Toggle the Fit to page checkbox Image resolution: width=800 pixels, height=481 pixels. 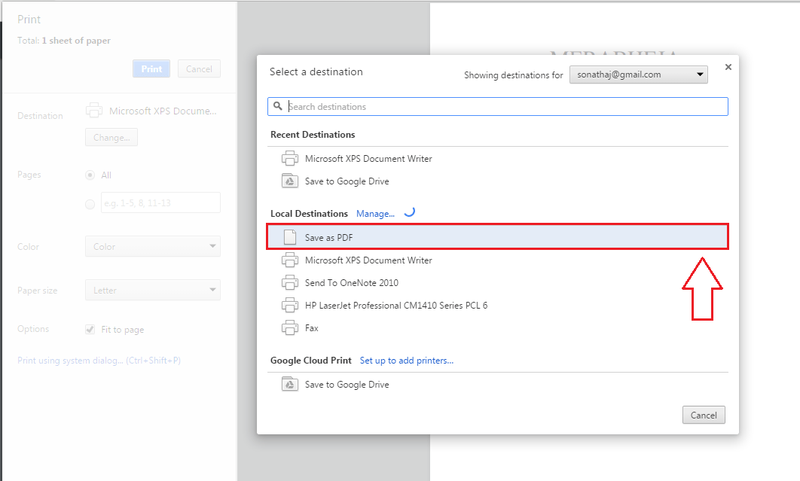(90, 329)
